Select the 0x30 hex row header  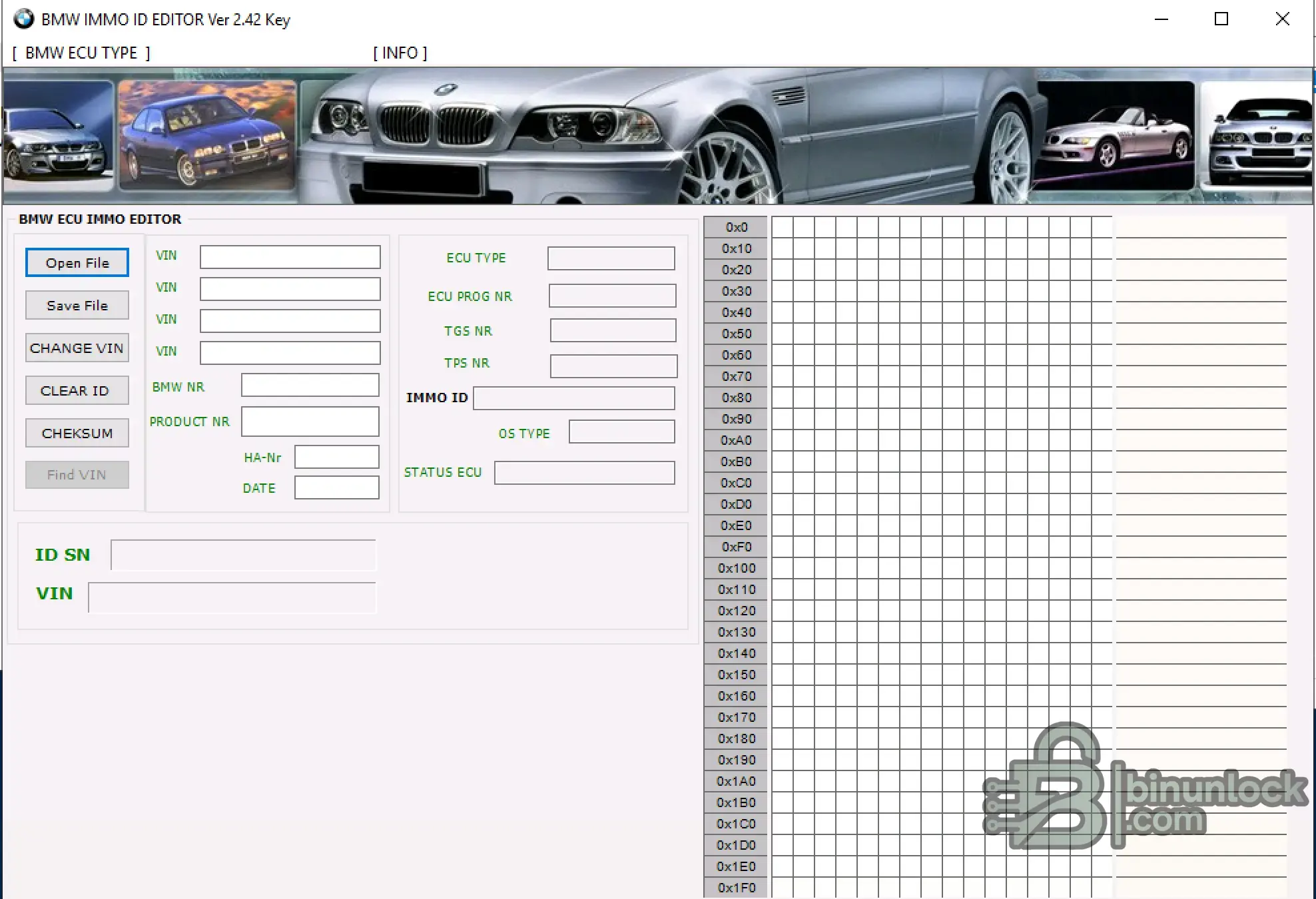click(736, 291)
